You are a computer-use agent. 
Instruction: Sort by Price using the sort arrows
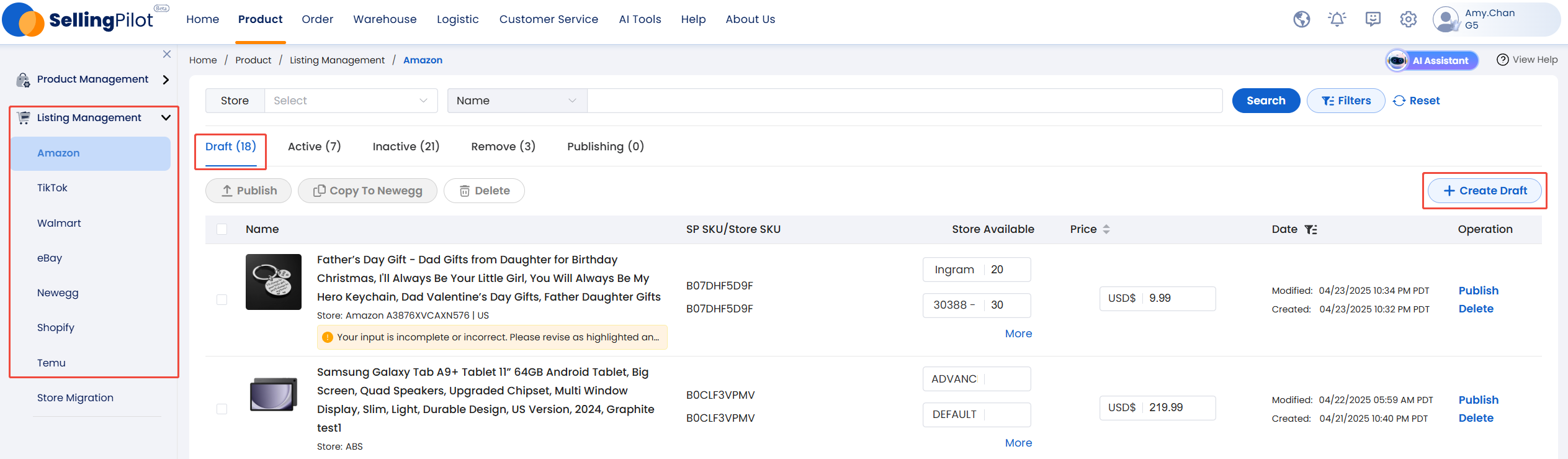[1106, 229]
